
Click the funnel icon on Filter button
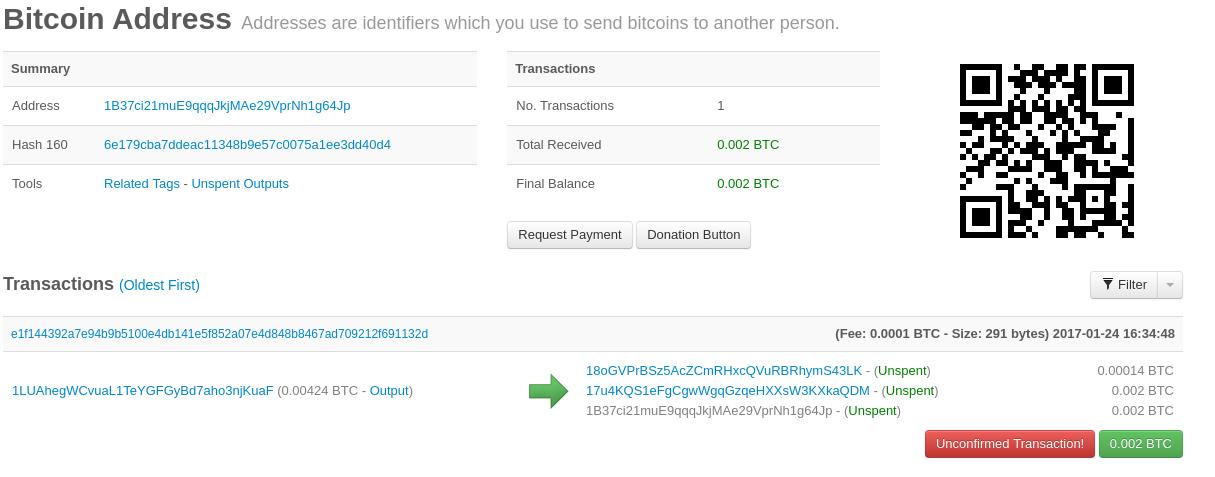click(x=1108, y=285)
